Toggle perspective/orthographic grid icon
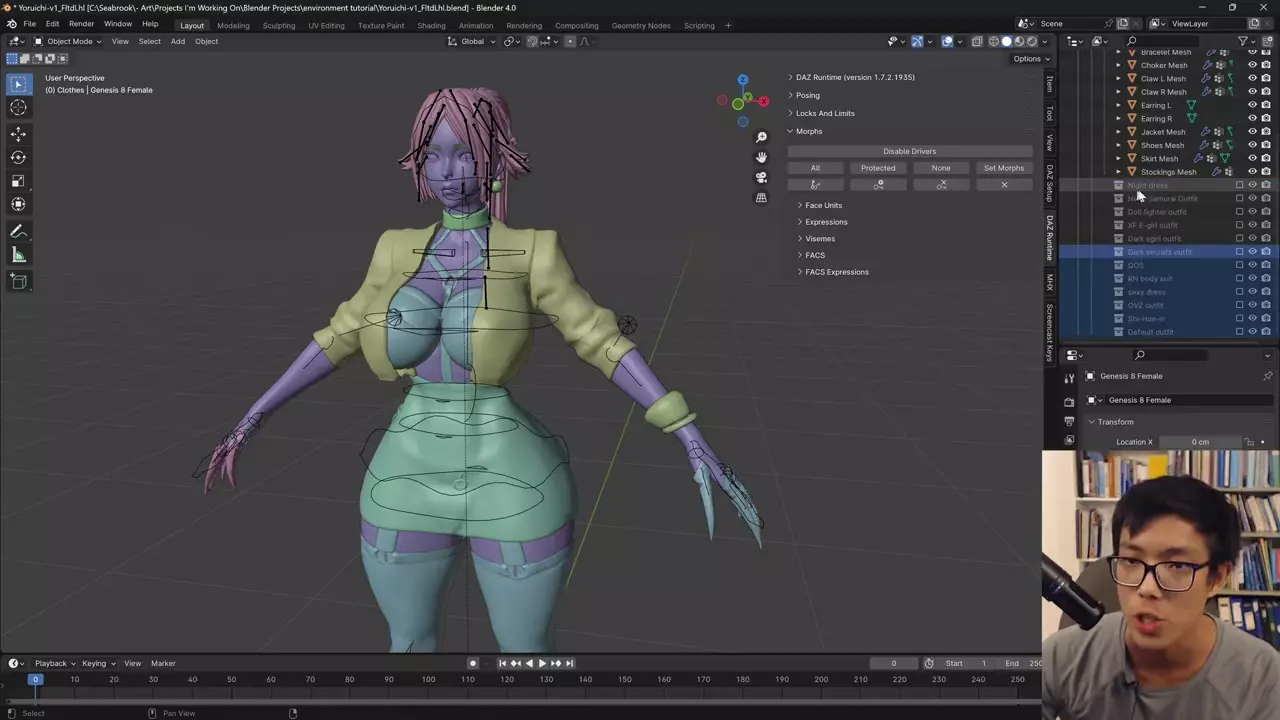The height and width of the screenshot is (720, 1280). (x=761, y=198)
